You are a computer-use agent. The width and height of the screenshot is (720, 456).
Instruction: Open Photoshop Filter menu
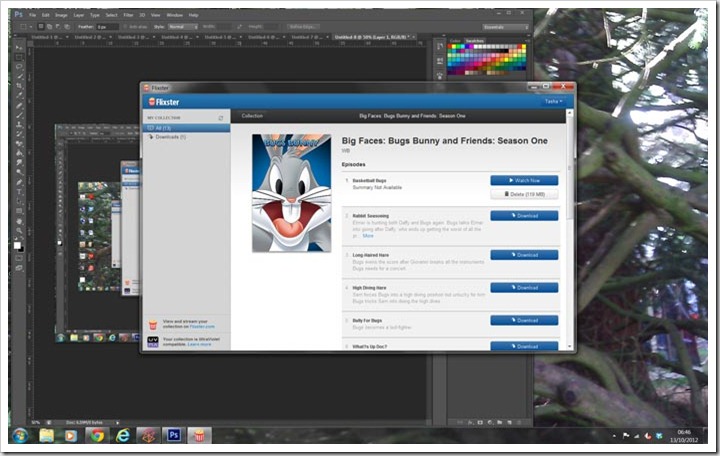click(128, 15)
